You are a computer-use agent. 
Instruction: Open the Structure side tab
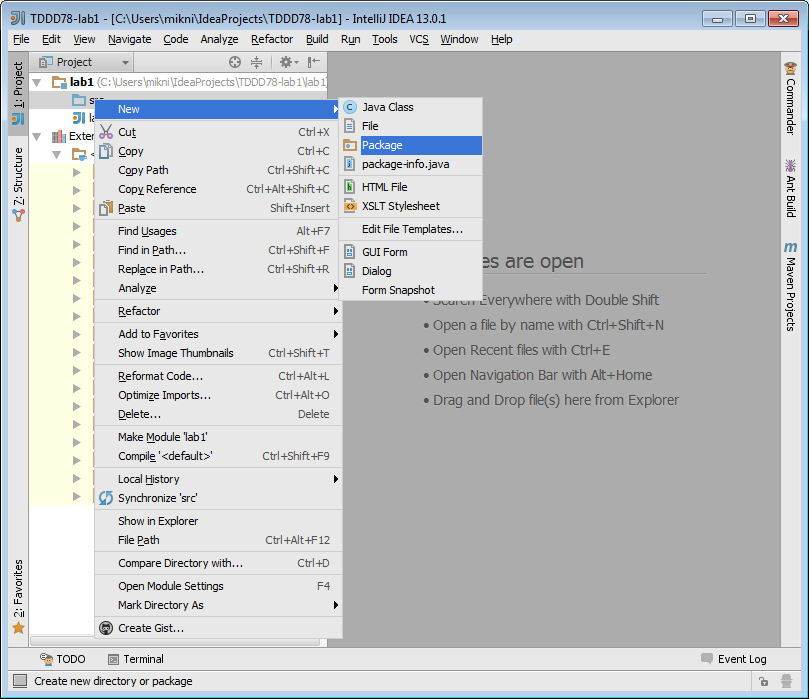click(x=18, y=185)
